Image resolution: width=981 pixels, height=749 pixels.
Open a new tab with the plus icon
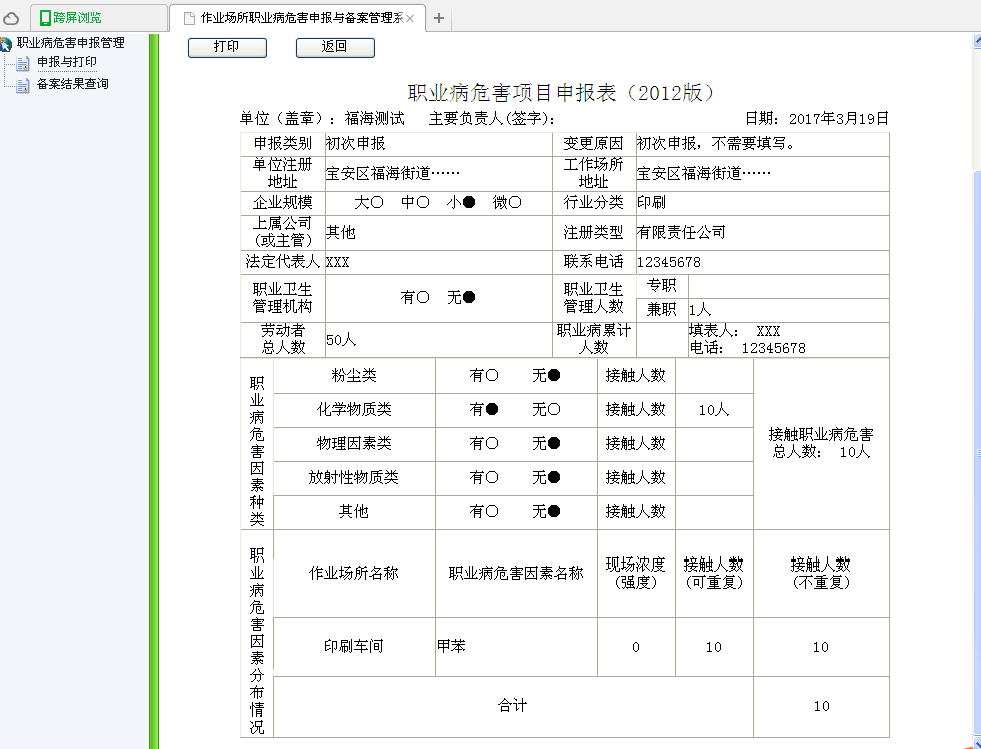[439, 18]
